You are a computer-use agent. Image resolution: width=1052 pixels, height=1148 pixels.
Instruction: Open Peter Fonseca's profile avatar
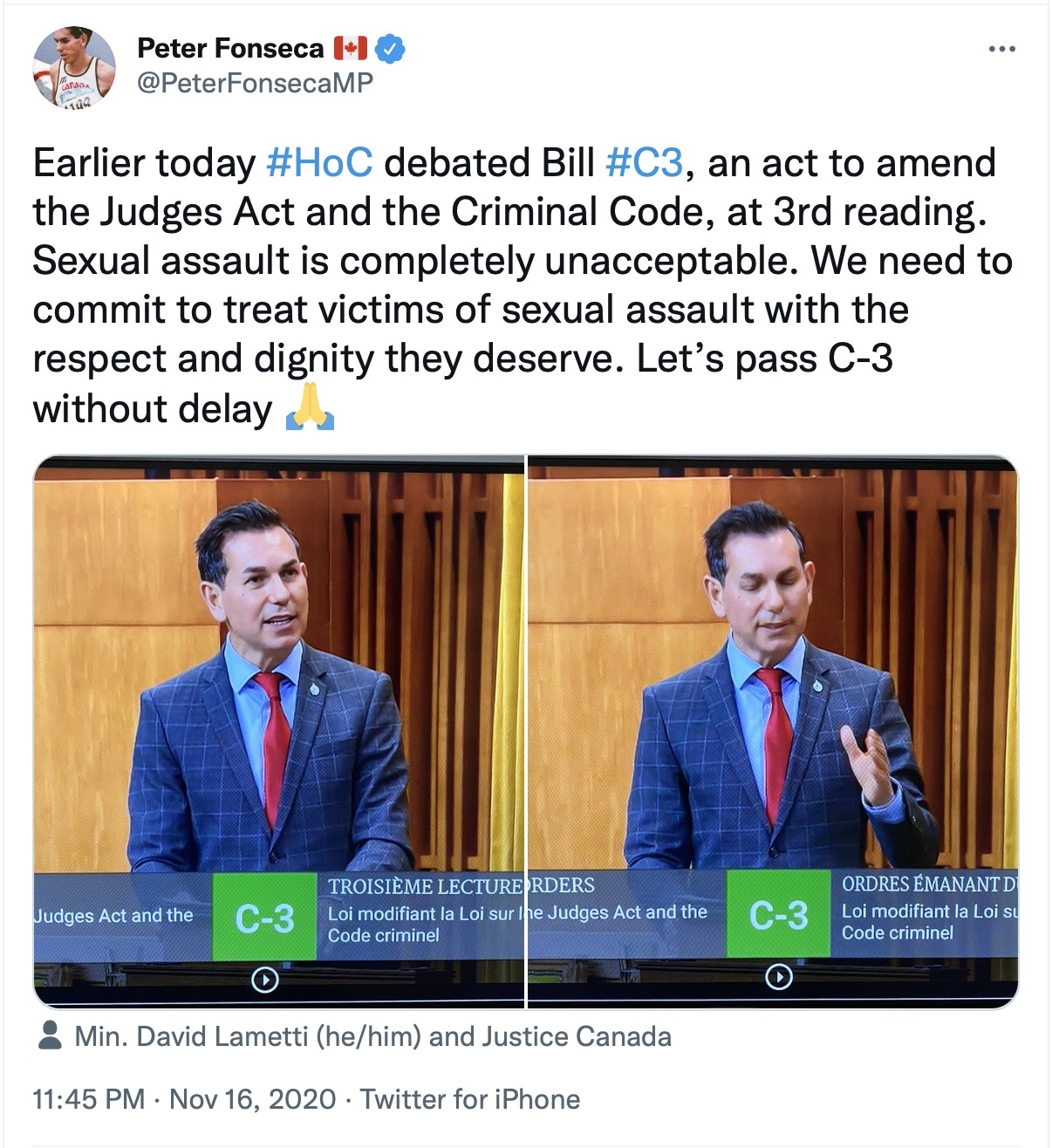(74, 67)
